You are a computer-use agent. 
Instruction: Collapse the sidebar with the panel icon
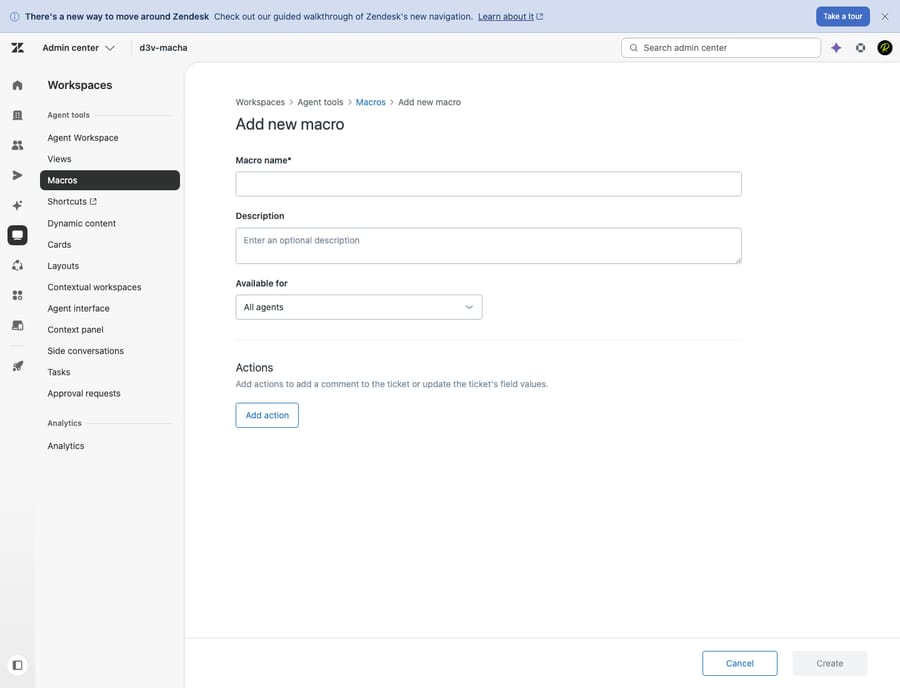18,665
